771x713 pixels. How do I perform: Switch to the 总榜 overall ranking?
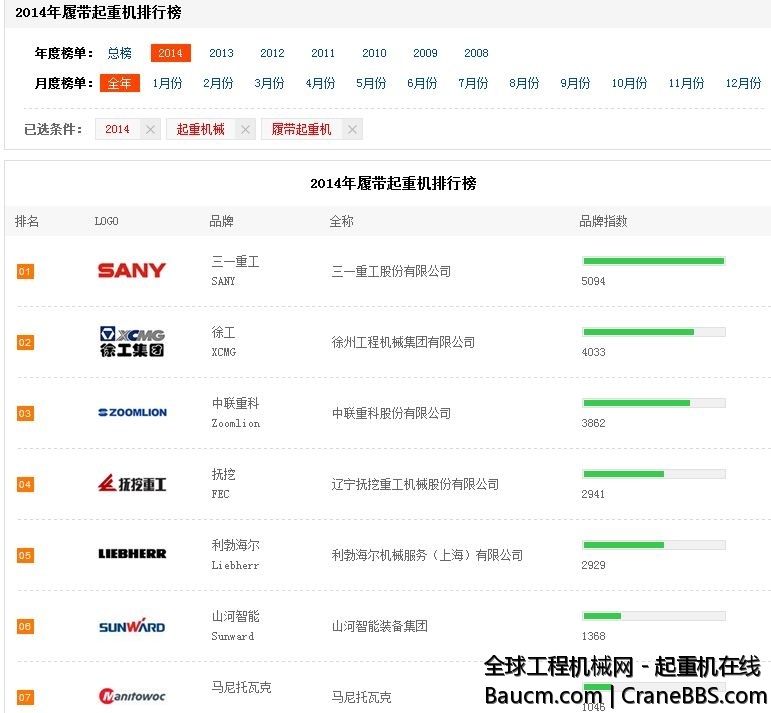coord(120,53)
